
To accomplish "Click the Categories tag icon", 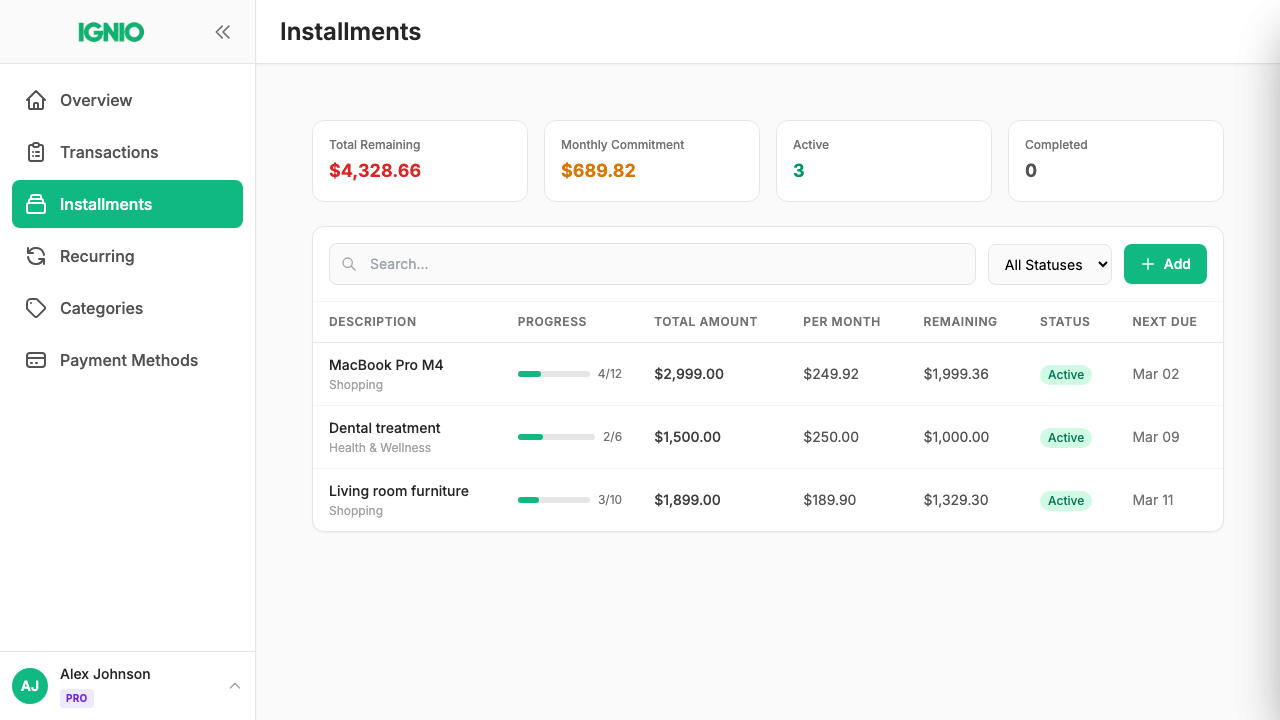I will tap(36, 308).
